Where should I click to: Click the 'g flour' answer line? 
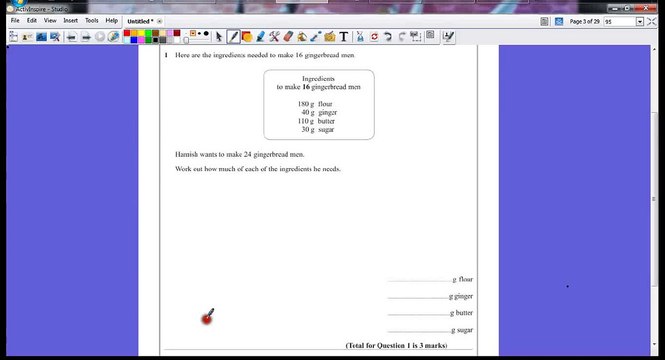[x=430, y=279]
